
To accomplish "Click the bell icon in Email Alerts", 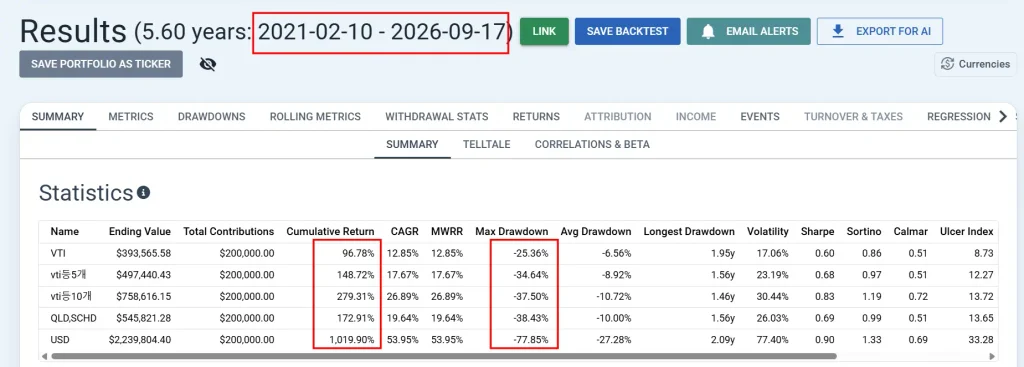I will pos(708,31).
